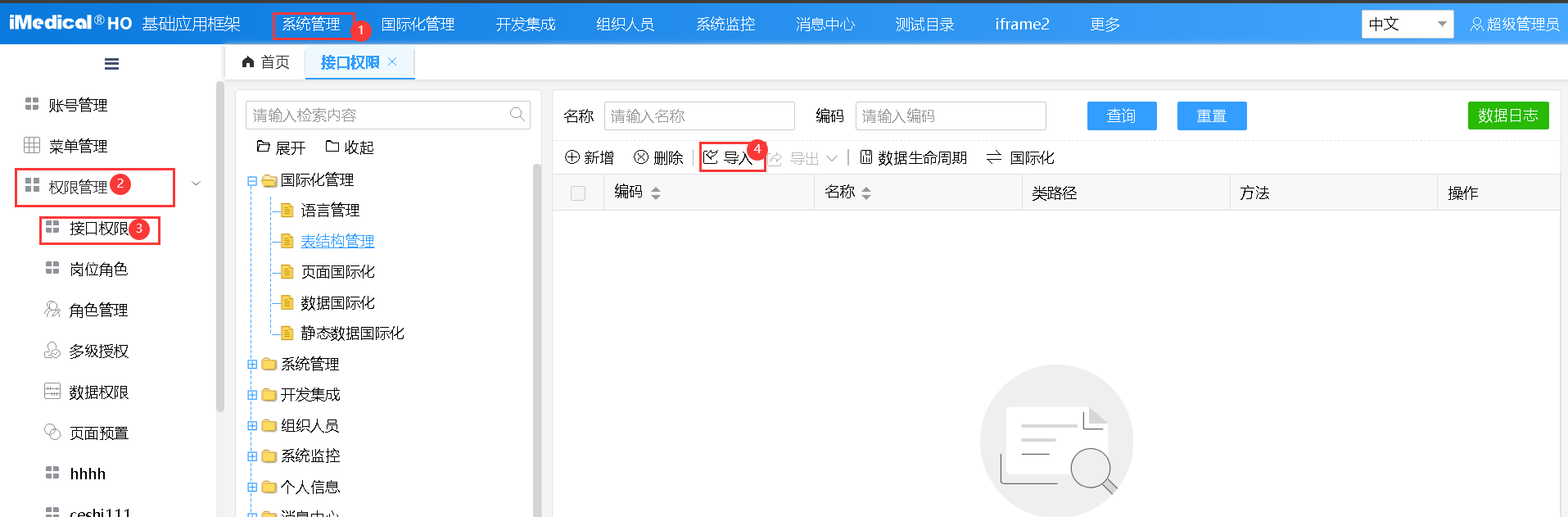Screen dimensions: 1568x517
Task: Expand the 个人信息 tree node
Action: [x=252, y=487]
